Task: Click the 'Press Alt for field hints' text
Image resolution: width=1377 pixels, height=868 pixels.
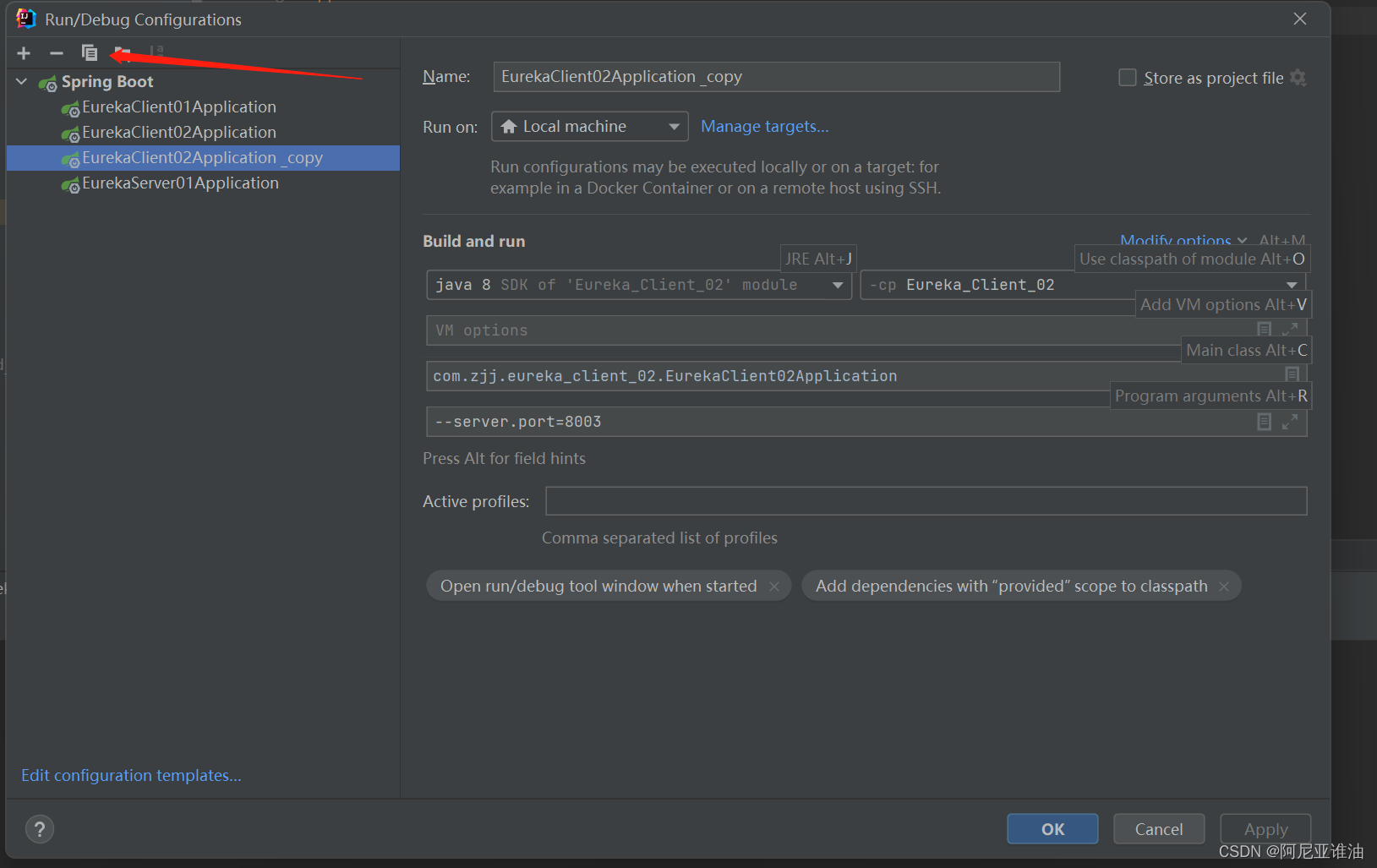Action: [x=504, y=458]
